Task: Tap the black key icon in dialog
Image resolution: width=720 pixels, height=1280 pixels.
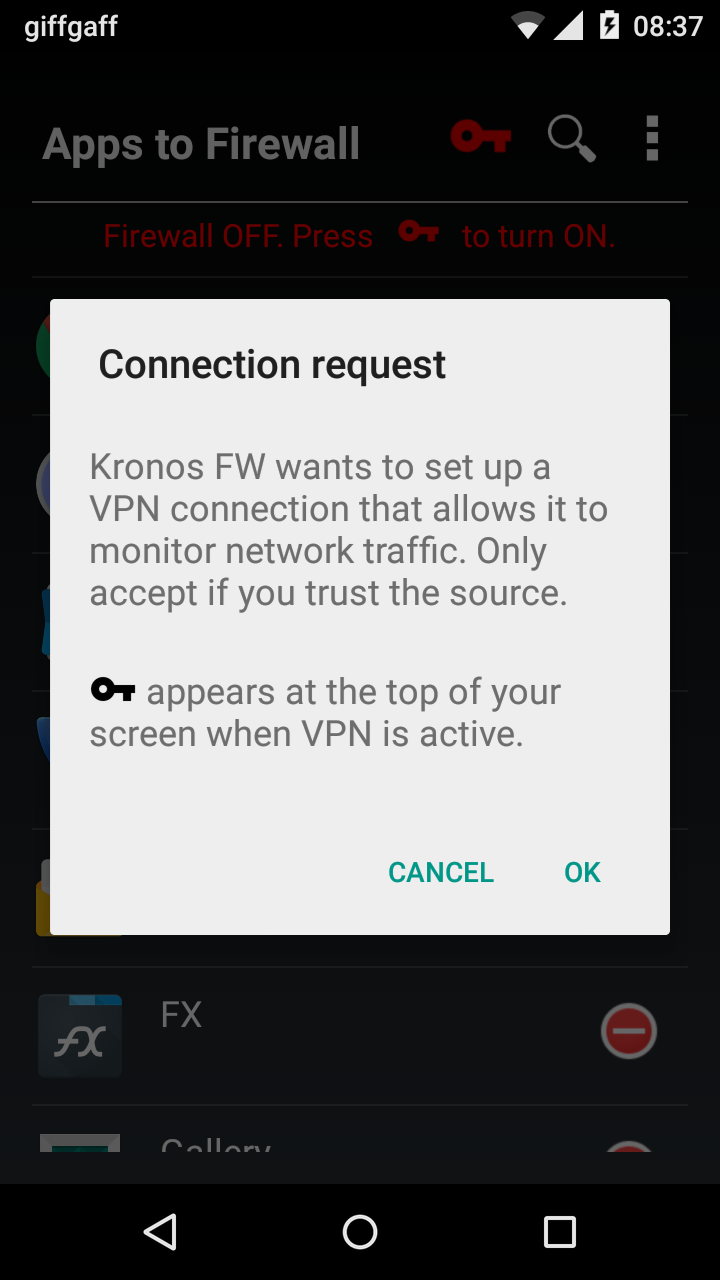Action: click(x=113, y=689)
